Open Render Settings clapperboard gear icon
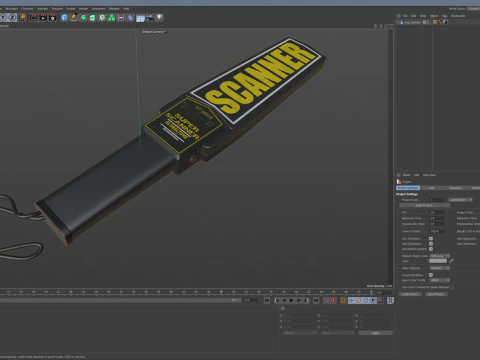The height and width of the screenshot is (360, 480). point(53,17)
